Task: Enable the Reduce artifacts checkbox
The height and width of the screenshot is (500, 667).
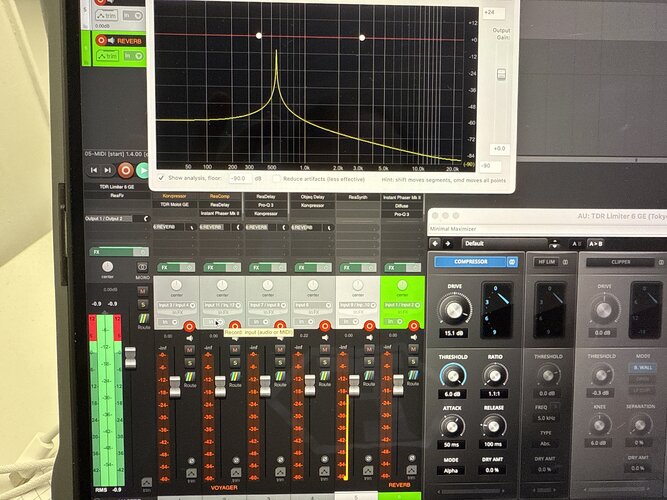Action: [276, 179]
